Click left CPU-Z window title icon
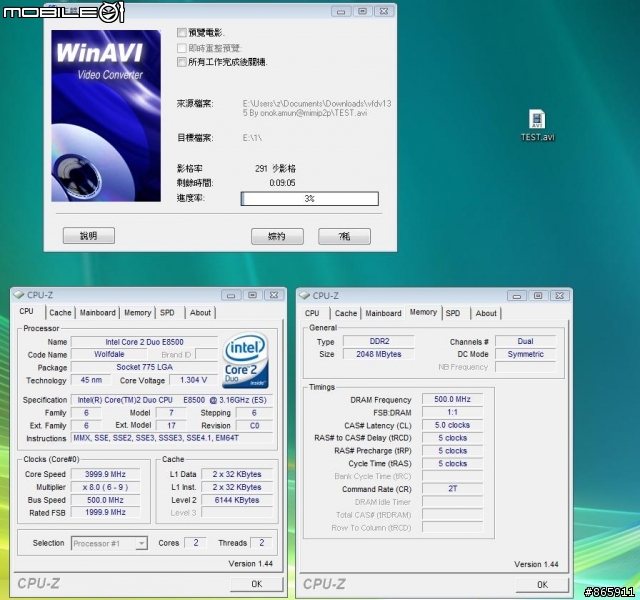Viewport: 640px width, 600px height. click(19, 295)
